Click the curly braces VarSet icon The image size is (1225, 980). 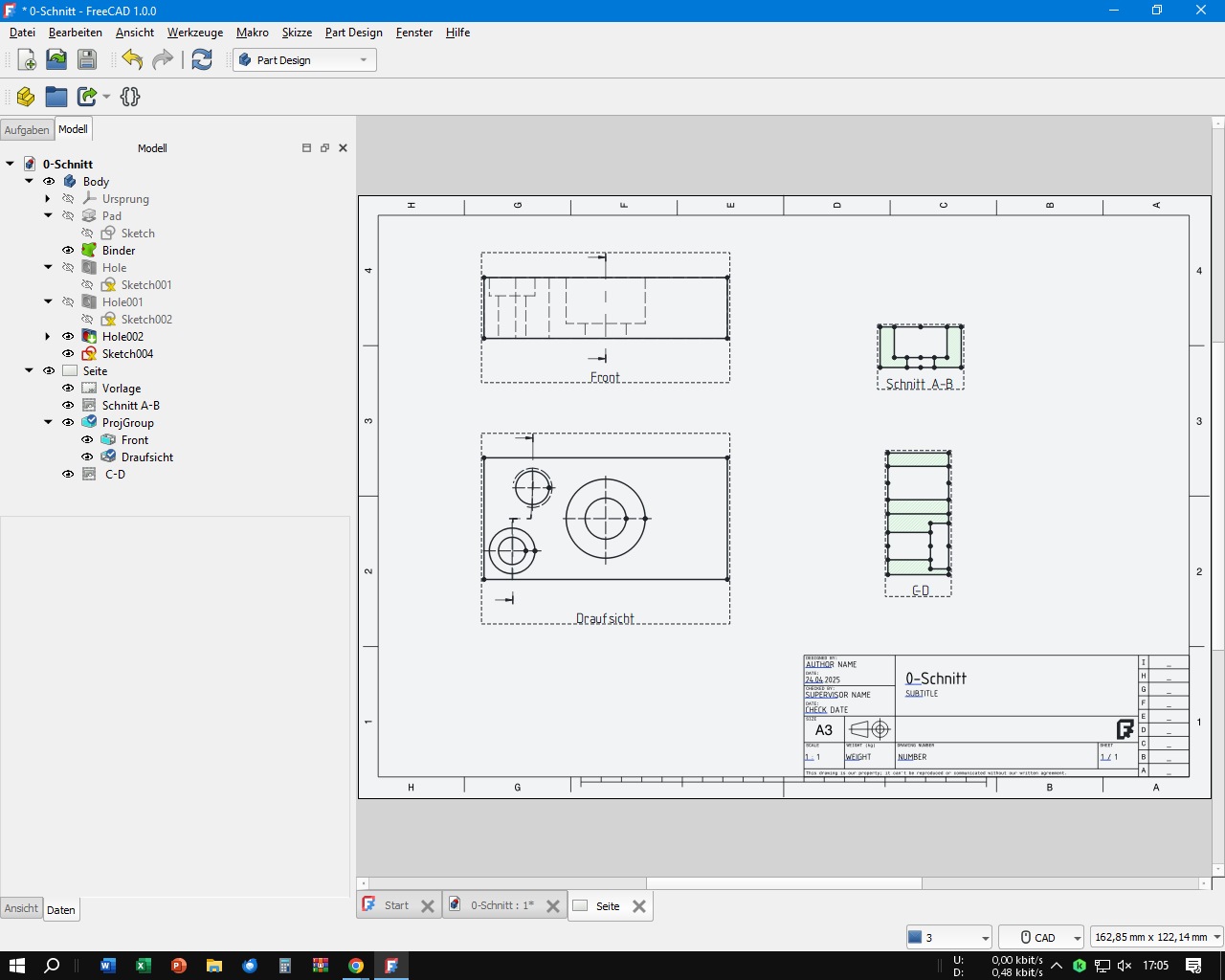click(130, 97)
